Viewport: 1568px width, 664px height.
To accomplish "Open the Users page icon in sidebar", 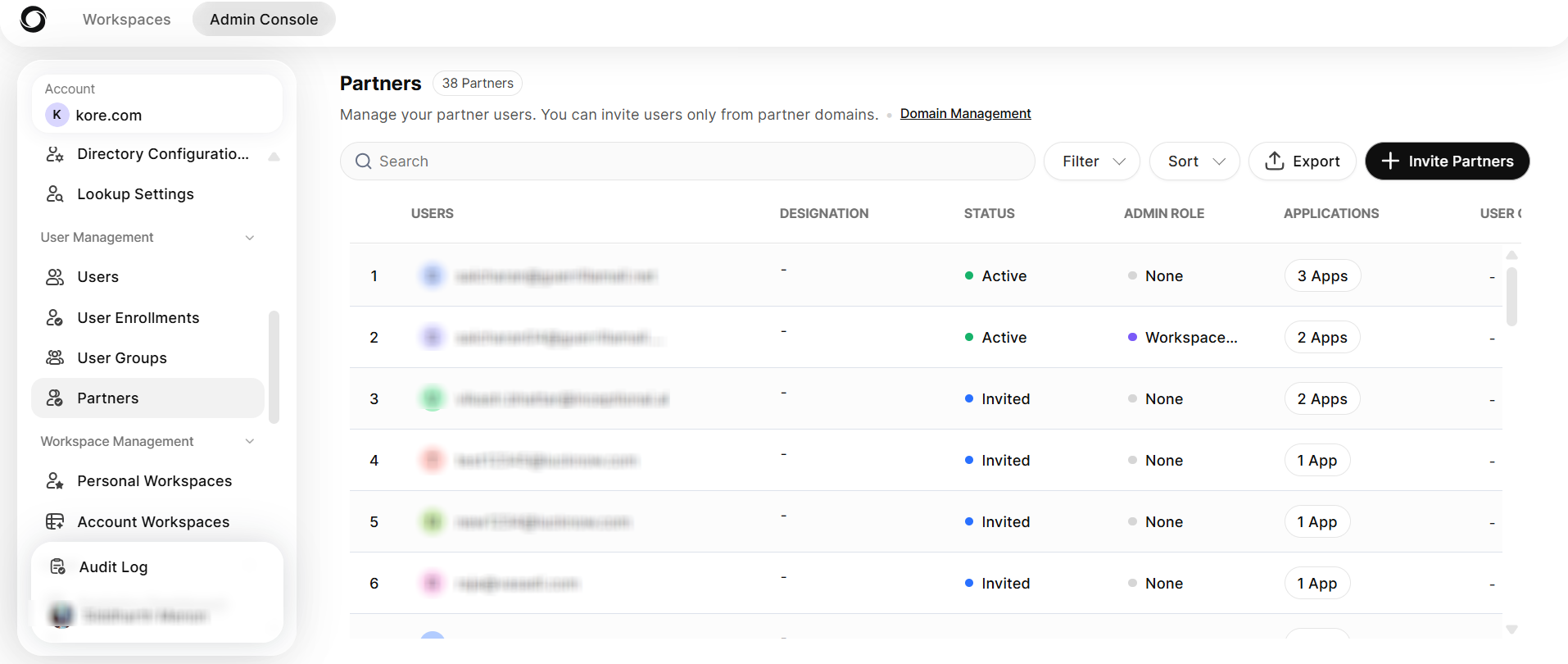I will [x=55, y=277].
